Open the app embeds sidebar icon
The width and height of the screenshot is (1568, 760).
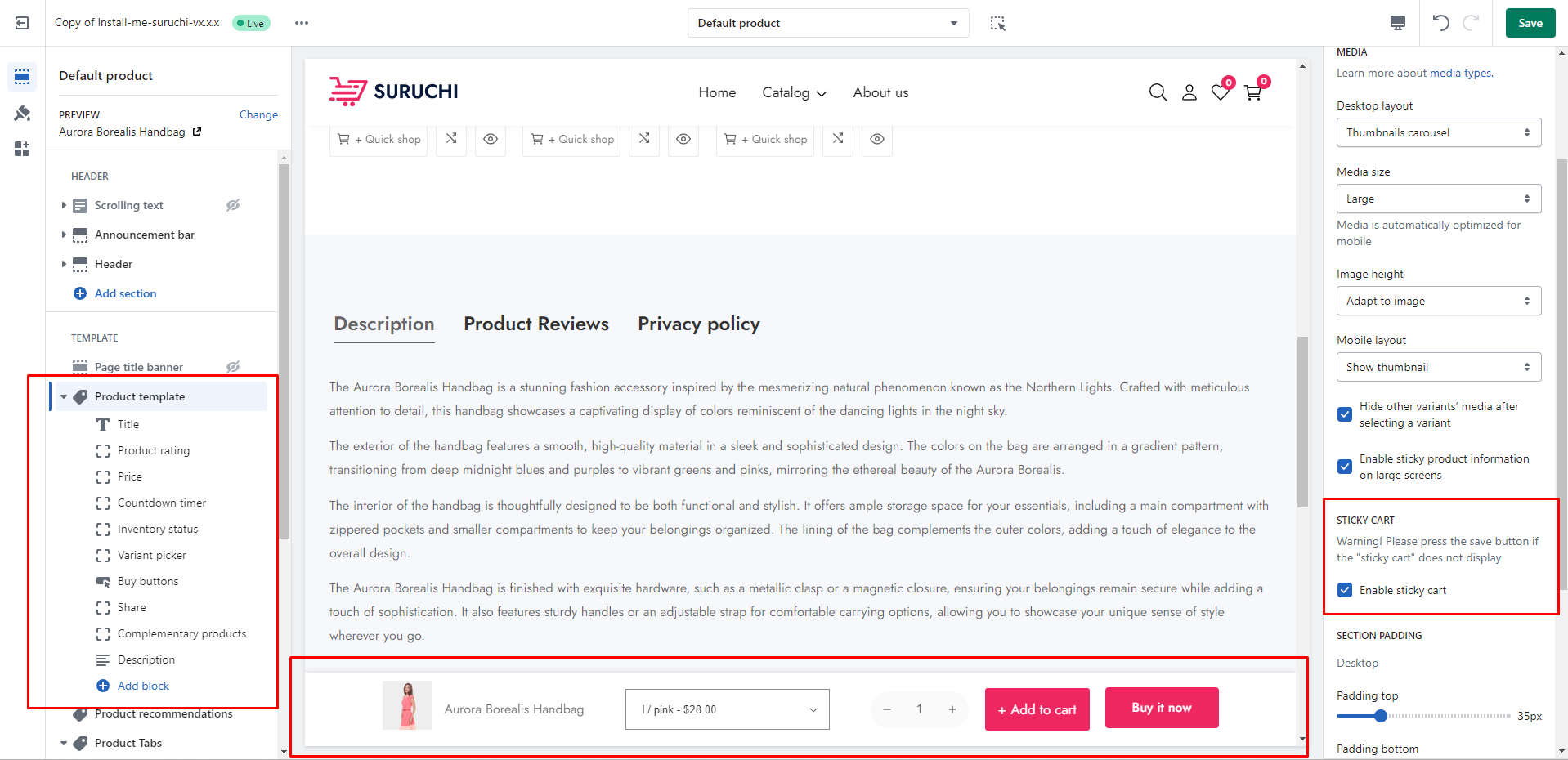click(x=22, y=149)
